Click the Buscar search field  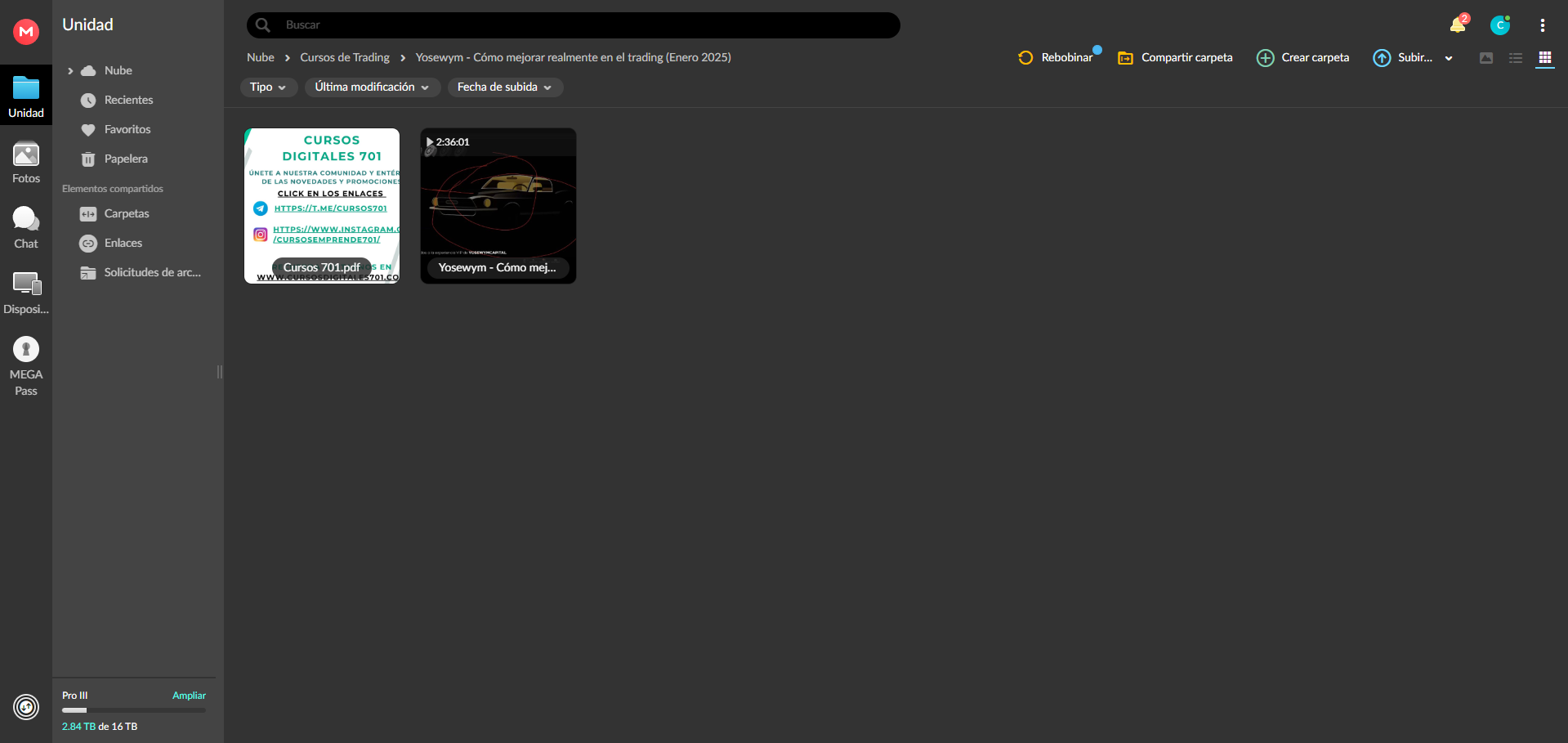(573, 25)
